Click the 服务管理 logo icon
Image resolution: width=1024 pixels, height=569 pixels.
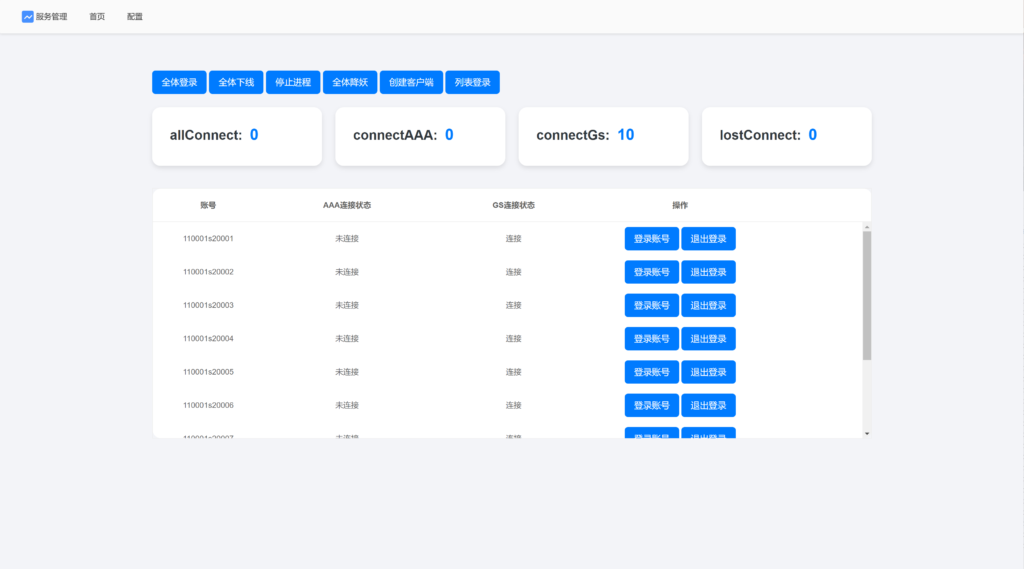coord(27,16)
